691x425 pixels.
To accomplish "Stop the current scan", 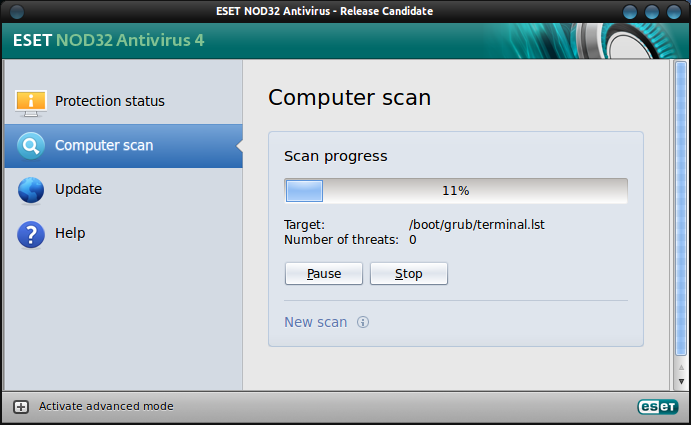I will (409, 274).
